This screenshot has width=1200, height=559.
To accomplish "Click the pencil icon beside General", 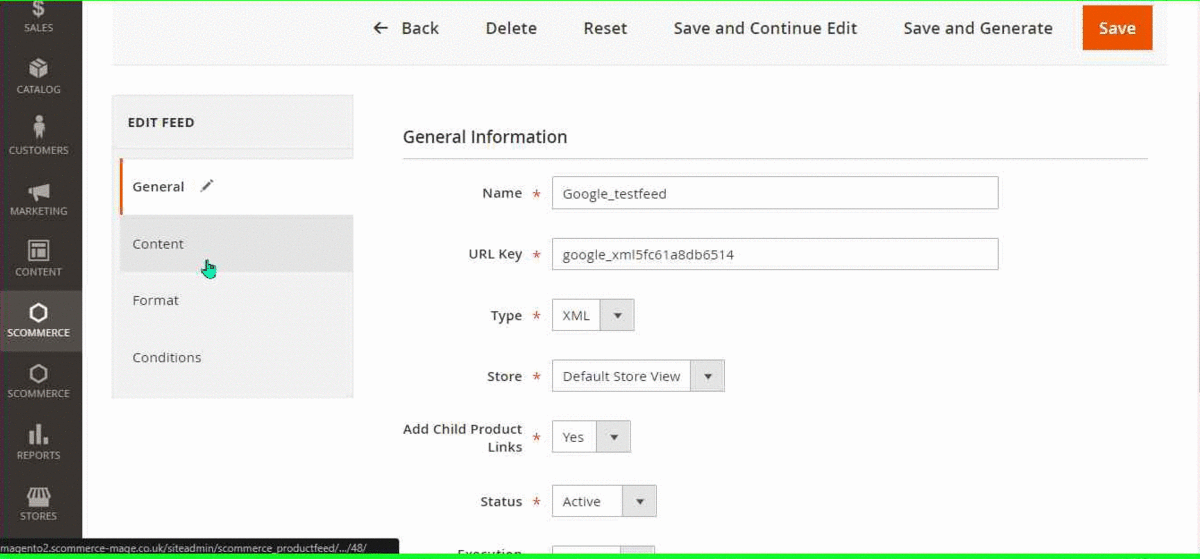I will click(207, 186).
